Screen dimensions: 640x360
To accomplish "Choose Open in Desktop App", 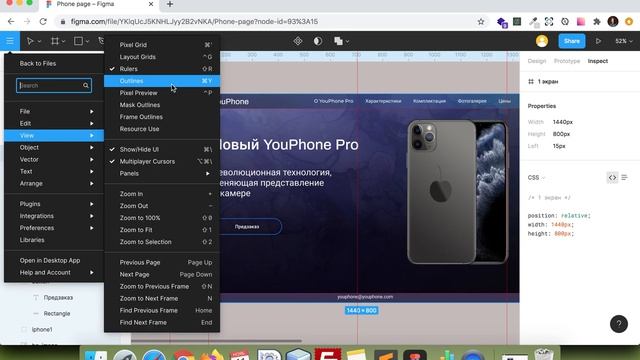I will click(x=54, y=260).
